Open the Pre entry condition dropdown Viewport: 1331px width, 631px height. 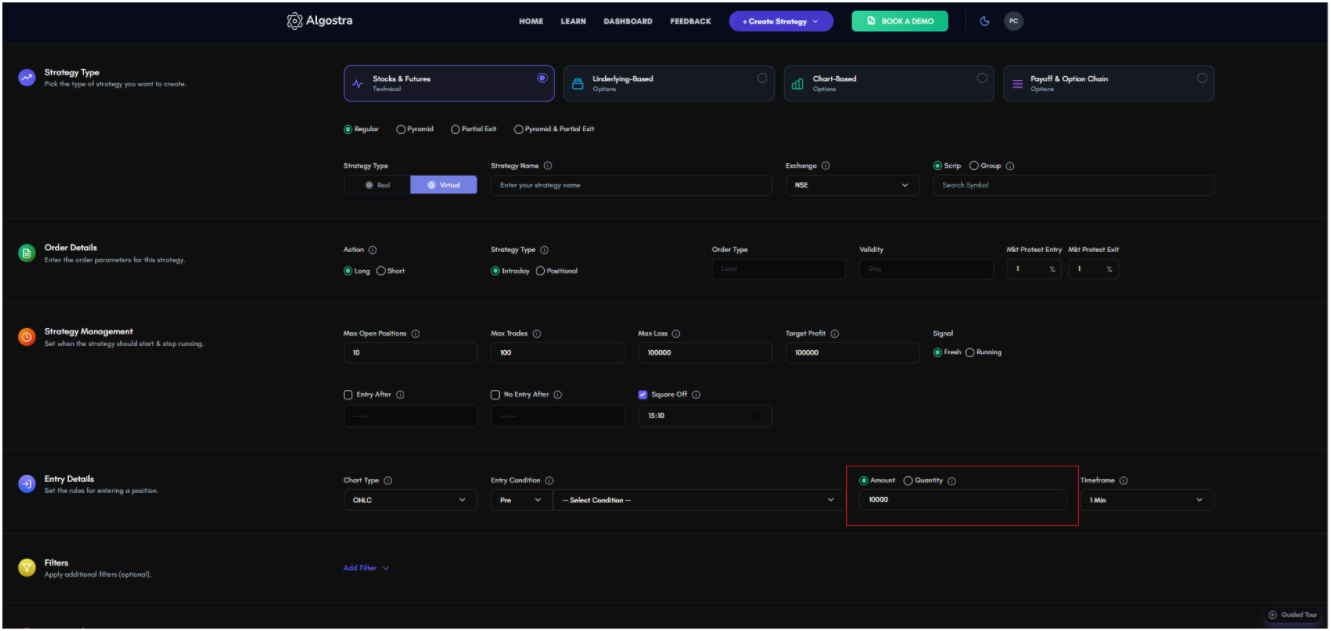[521, 500]
